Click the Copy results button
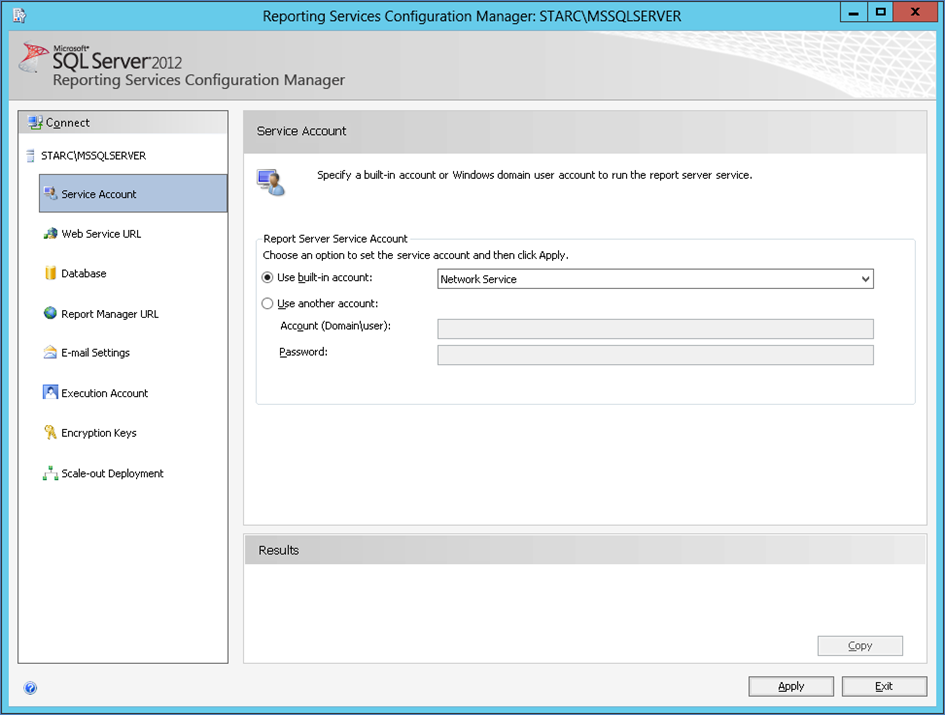 click(x=860, y=646)
